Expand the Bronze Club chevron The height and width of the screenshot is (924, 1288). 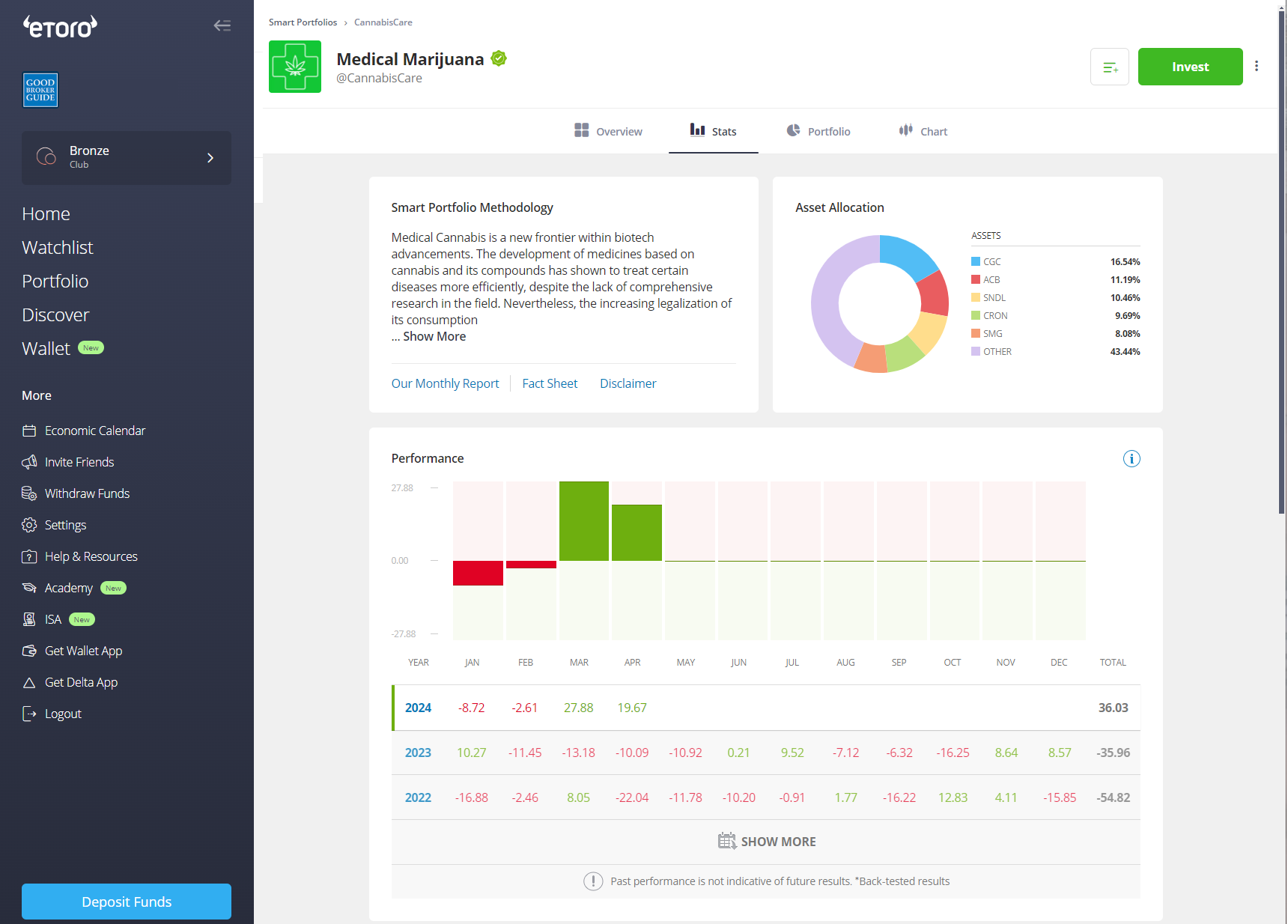coord(210,158)
